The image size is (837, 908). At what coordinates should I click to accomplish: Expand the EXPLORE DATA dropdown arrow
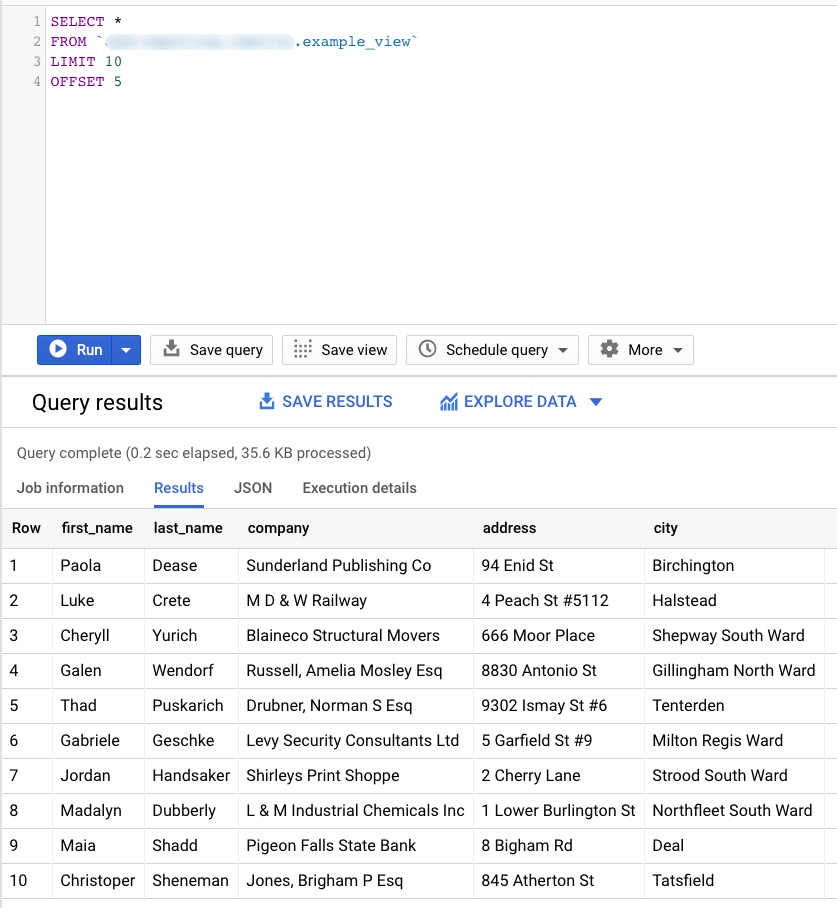[597, 401]
